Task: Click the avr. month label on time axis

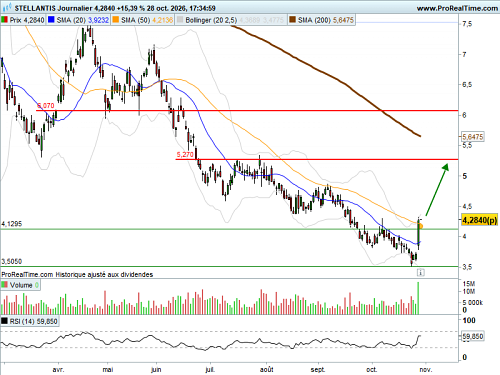Action: pyautogui.click(x=58, y=369)
